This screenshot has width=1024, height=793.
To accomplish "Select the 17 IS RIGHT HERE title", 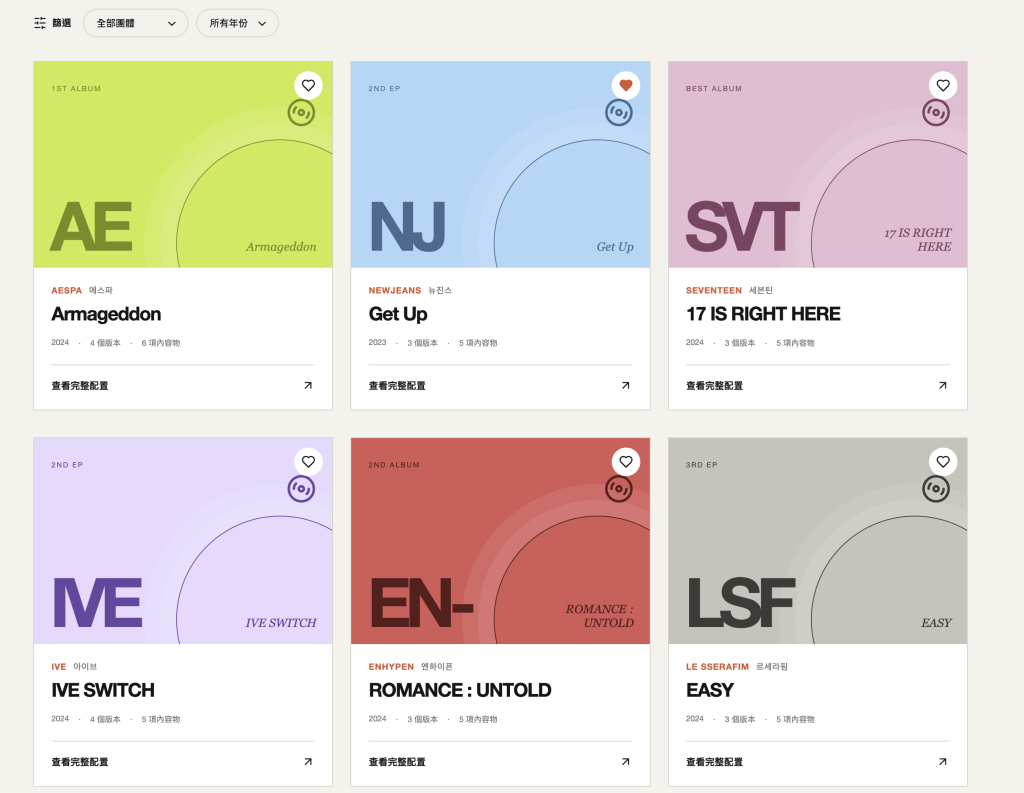I will pos(763,314).
